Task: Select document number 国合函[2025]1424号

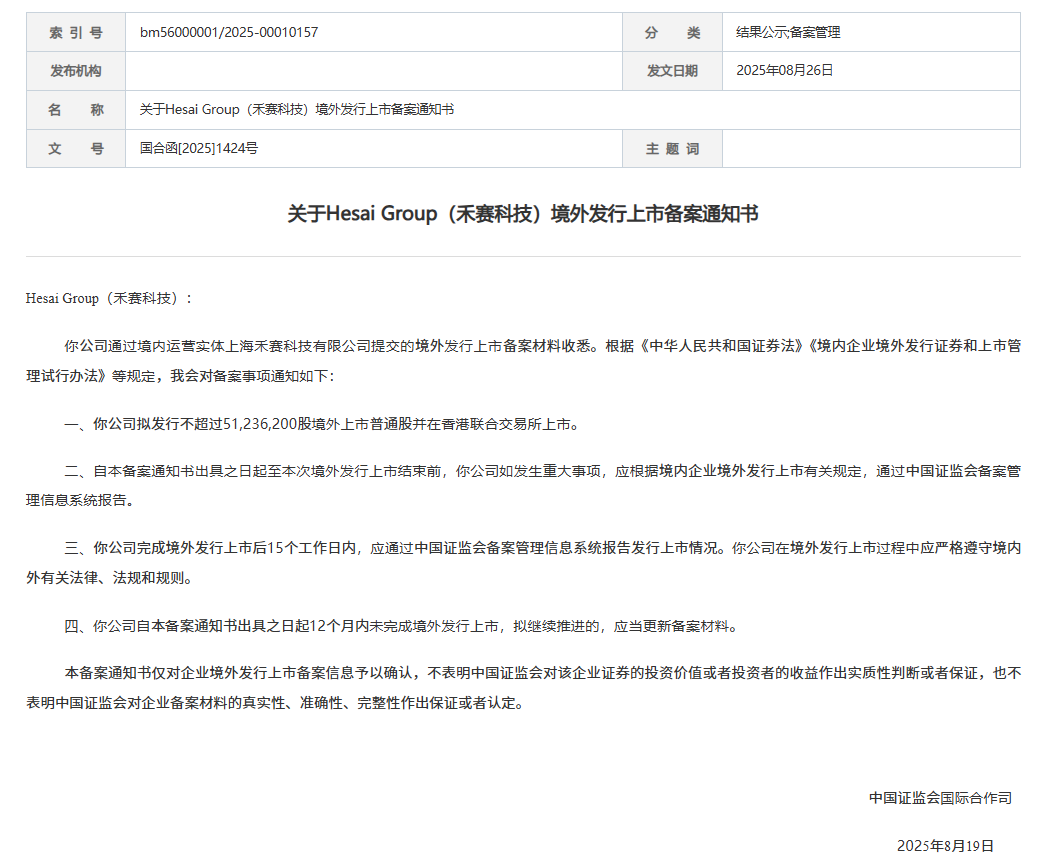Action: coord(199,148)
